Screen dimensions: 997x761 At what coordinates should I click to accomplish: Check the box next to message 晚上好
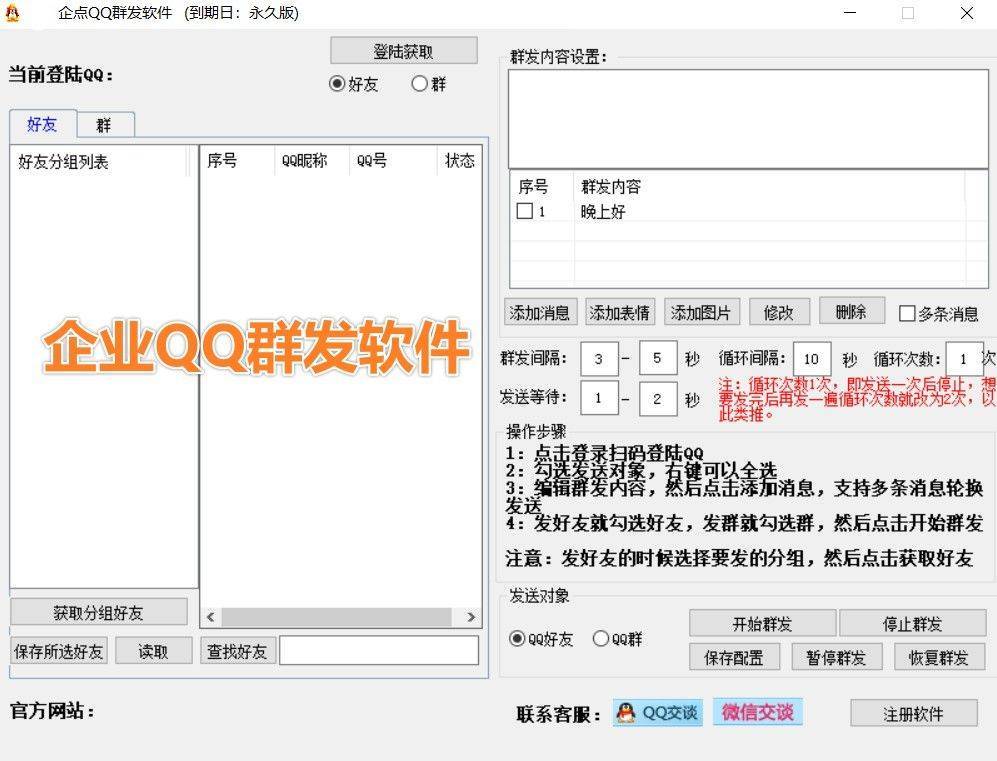click(524, 211)
